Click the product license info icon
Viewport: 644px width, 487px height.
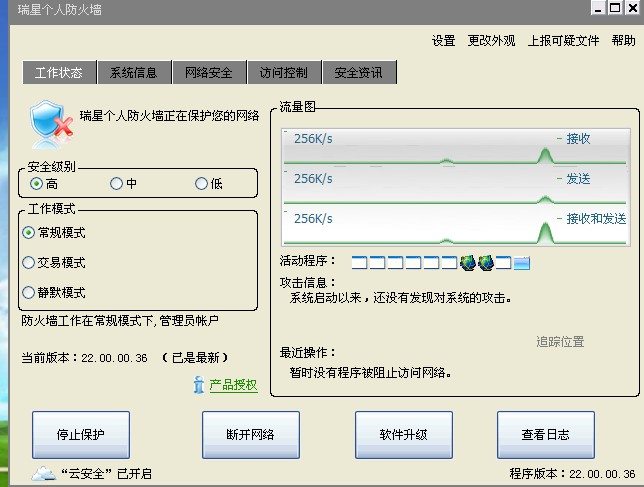(x=198, y=385)
